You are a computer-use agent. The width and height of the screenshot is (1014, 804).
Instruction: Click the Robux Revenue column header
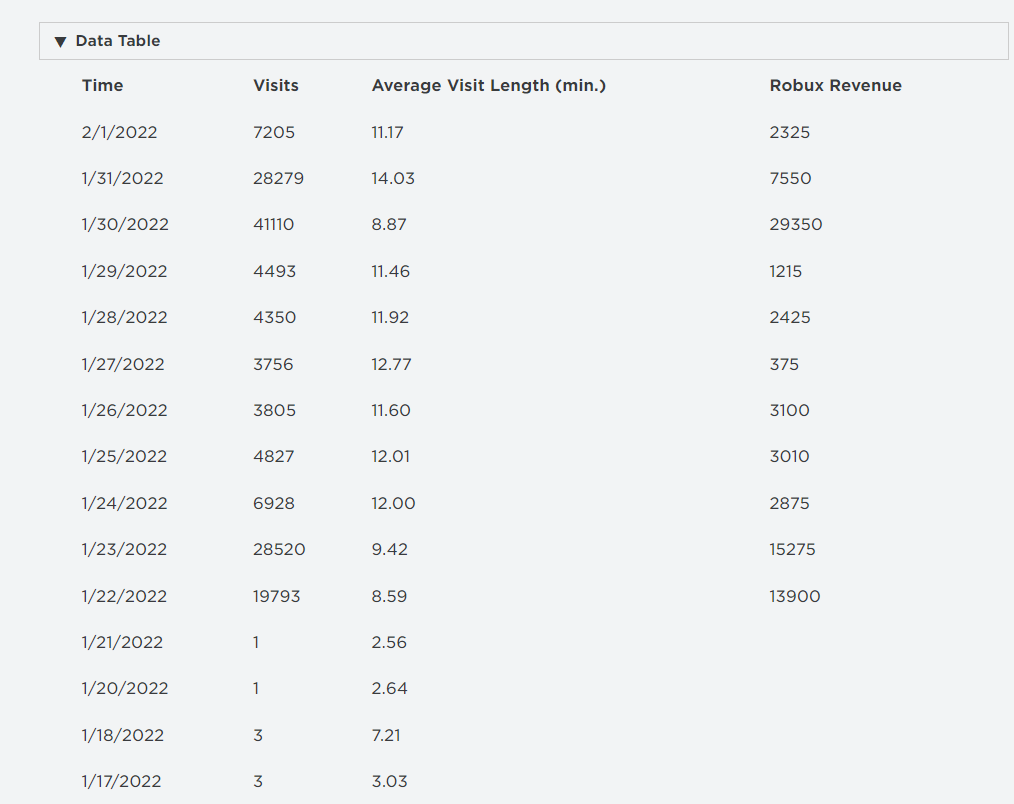click(x=835, y=86)
